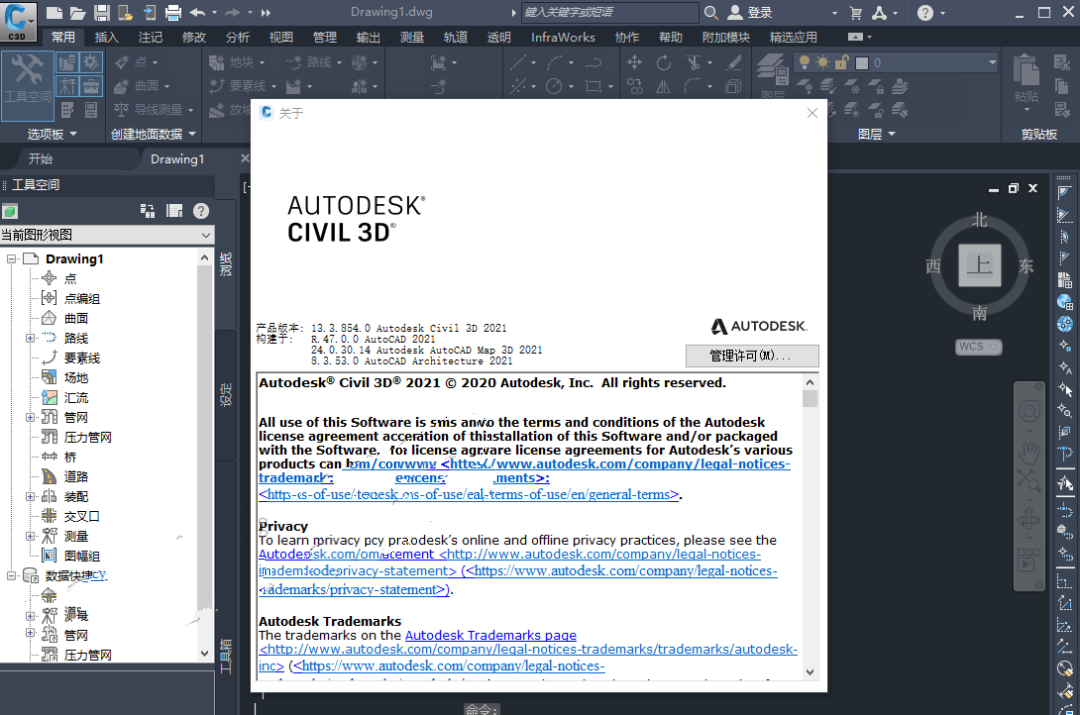Click the layer color swatch next to 0
This screenshot has width=1080, height=715.
862,63
